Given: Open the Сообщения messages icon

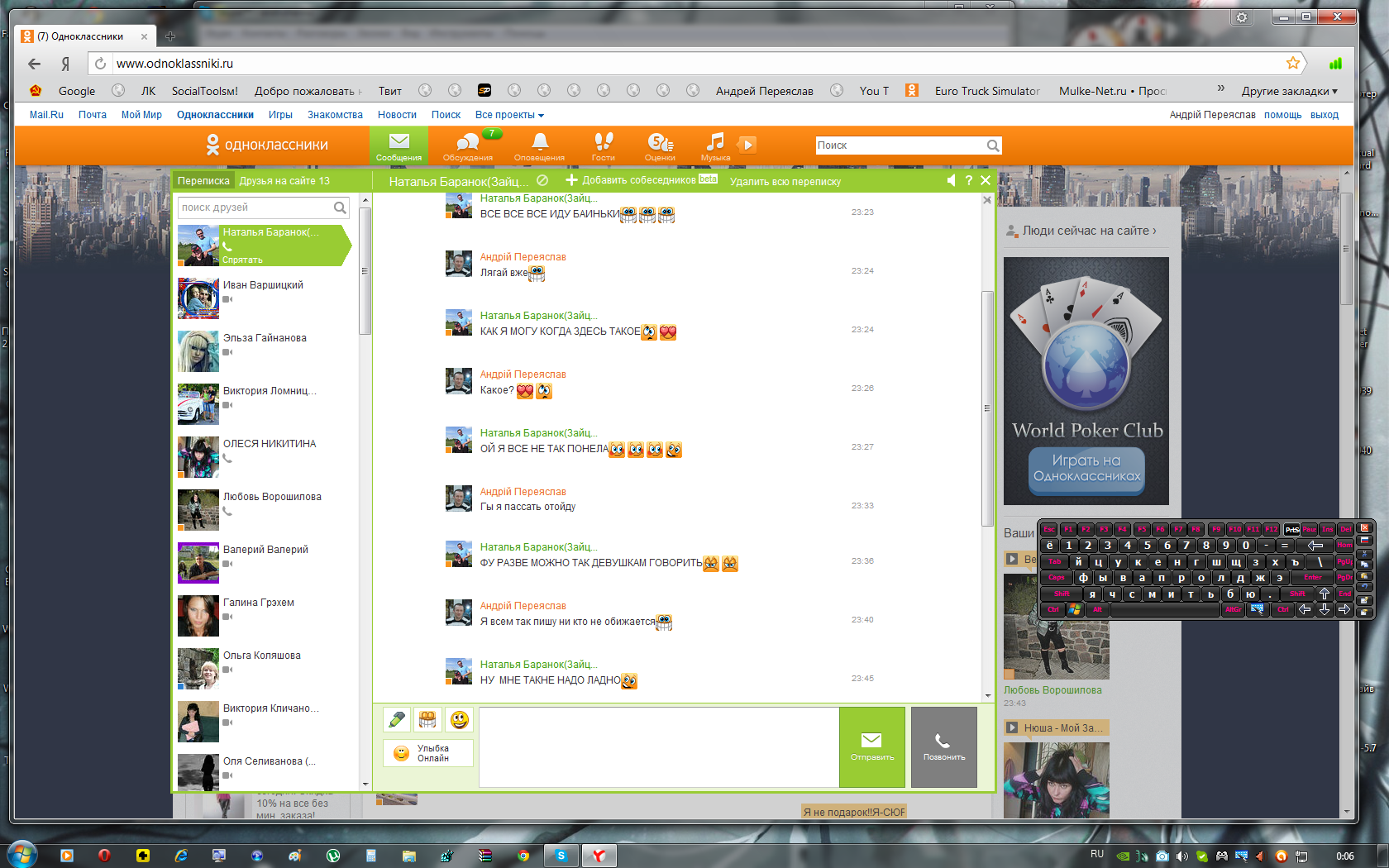Looking at the screenshot, I should point(399,145).
